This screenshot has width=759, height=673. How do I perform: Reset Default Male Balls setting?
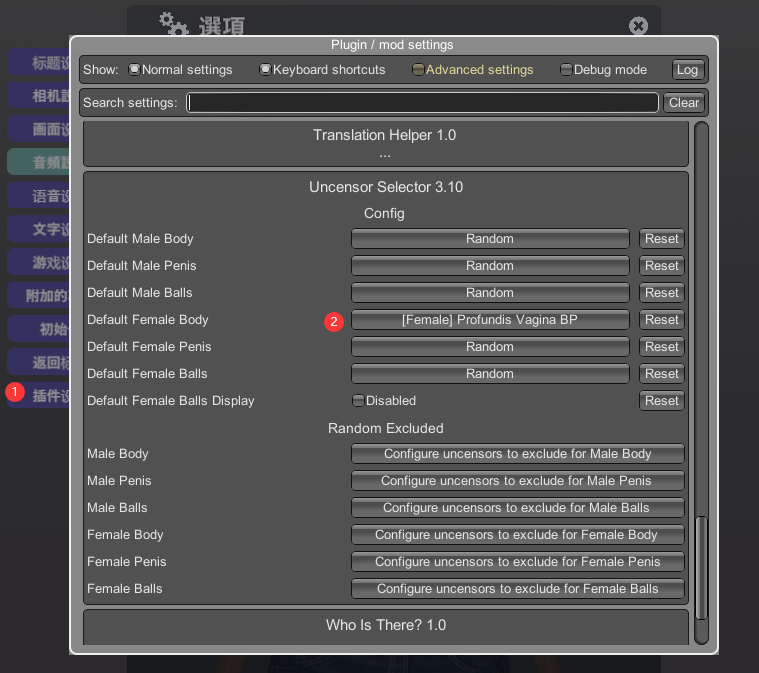point(661,293)
